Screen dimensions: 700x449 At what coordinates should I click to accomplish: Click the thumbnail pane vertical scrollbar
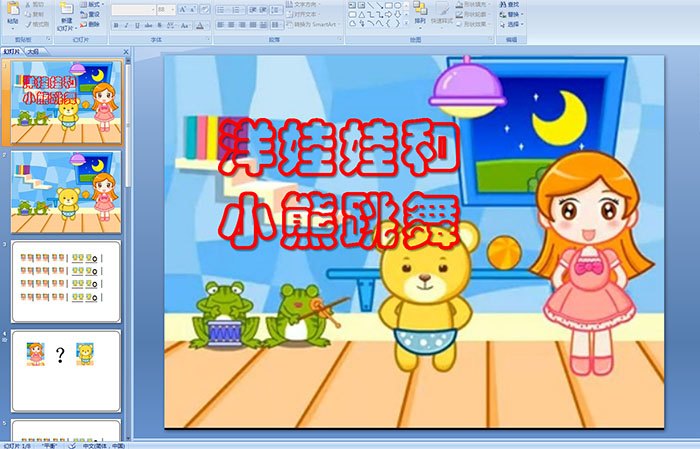click(x=128, y=250)
